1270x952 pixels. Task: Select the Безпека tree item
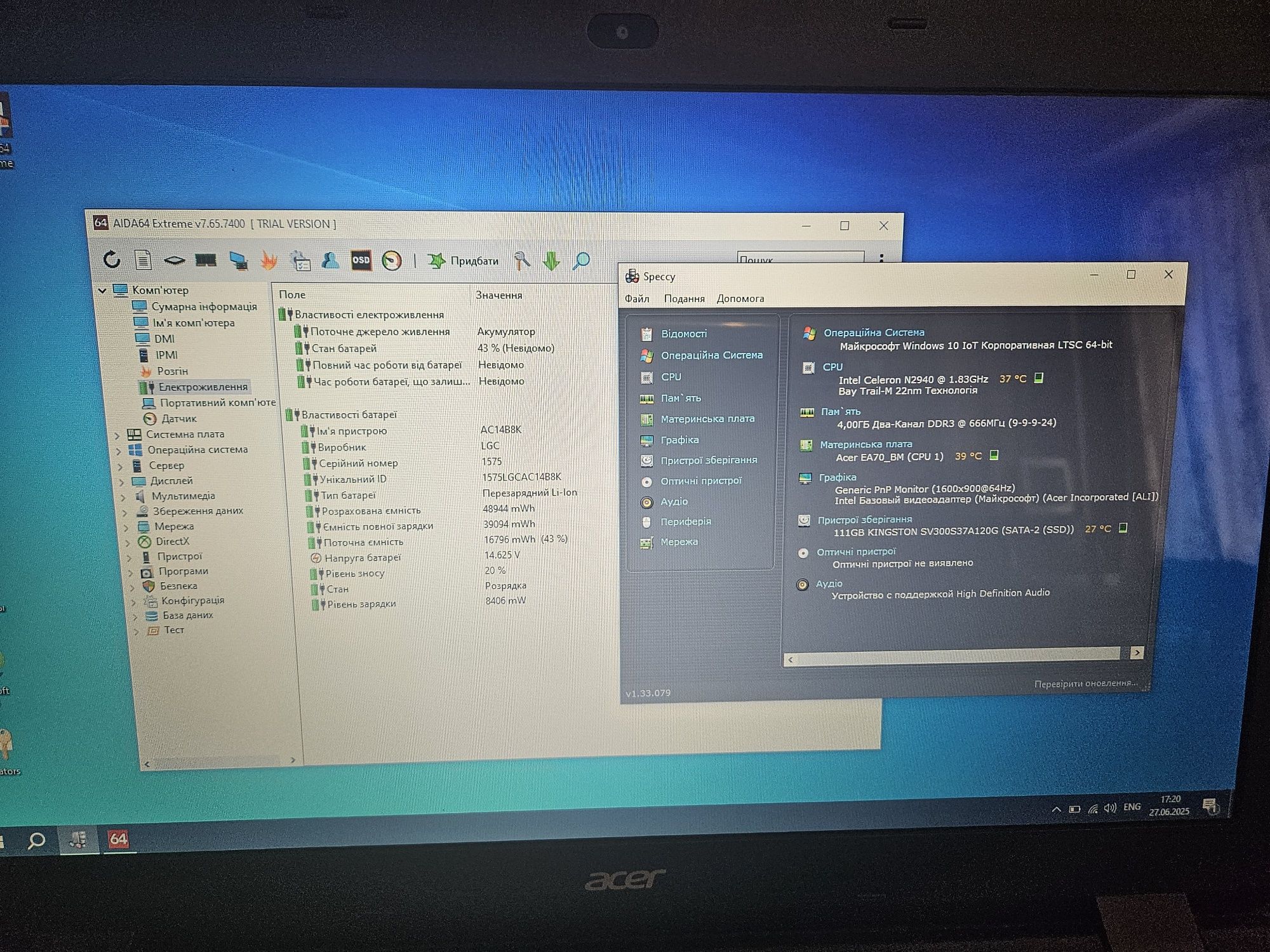coord(178,586)
